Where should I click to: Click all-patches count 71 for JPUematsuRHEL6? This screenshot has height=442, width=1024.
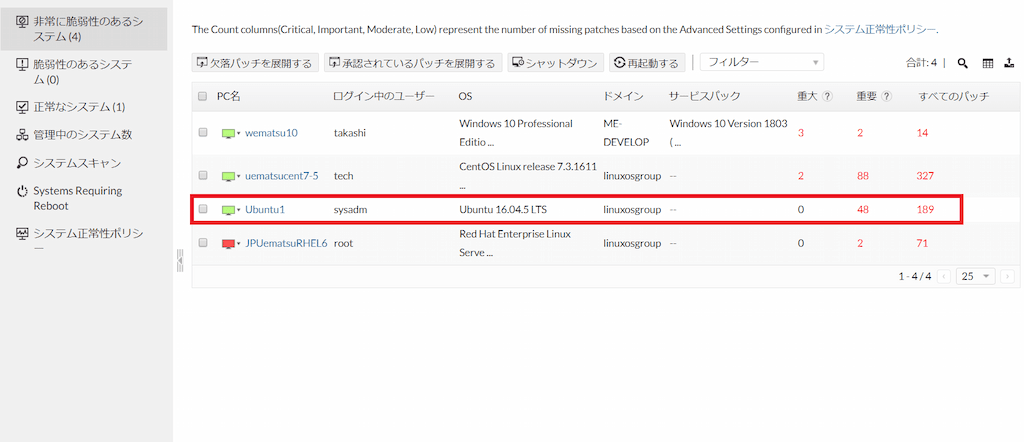(922, 244)
